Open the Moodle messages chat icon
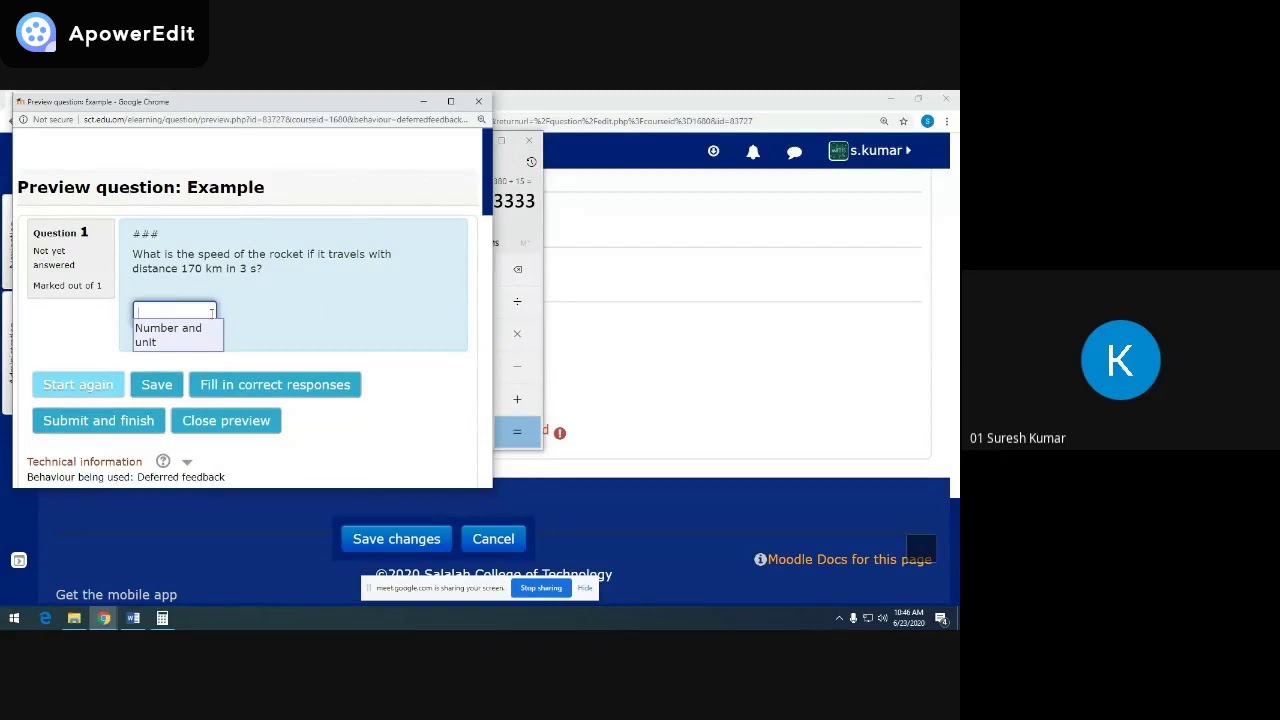1280x720 pixels. [x=794, y=152]
